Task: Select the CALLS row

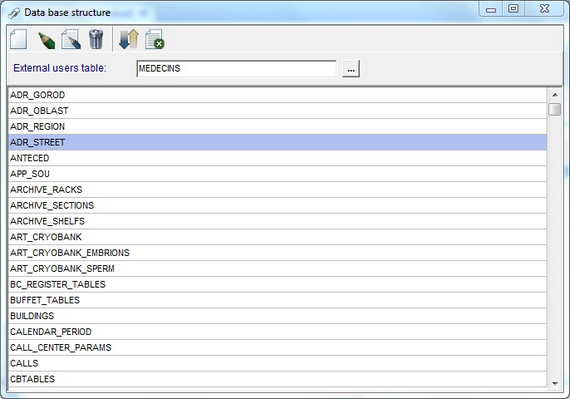Action: tap(277, 363)
